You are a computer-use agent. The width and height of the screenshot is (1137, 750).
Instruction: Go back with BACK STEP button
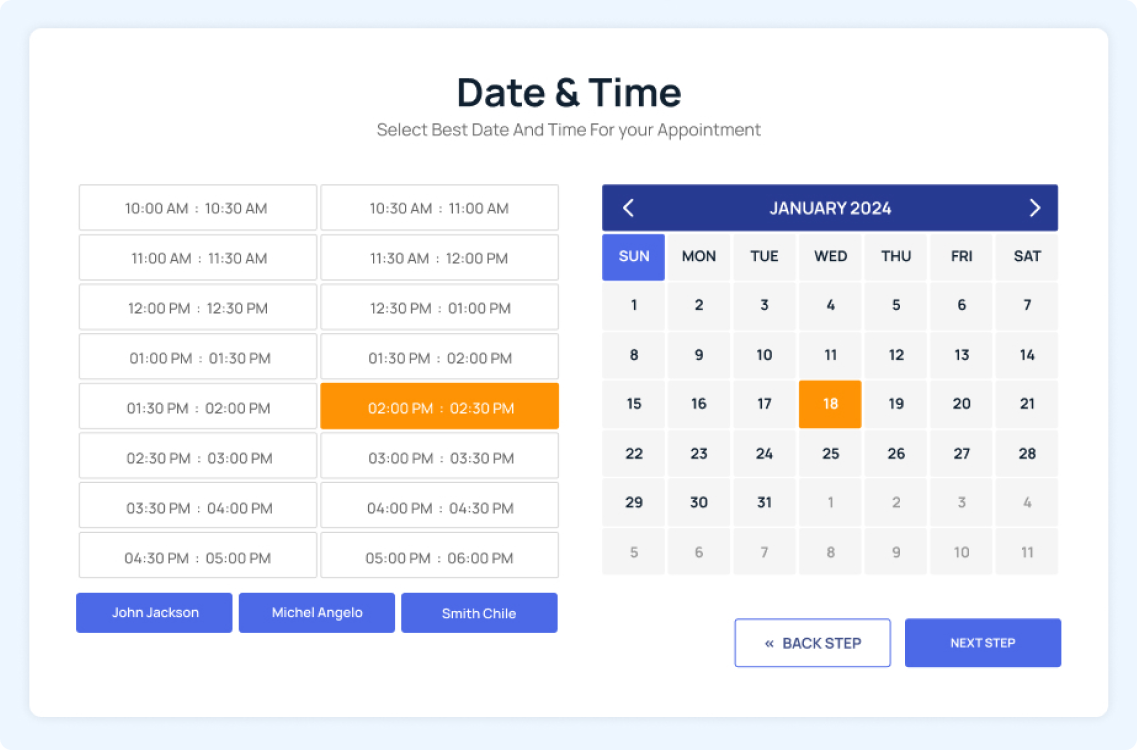pos(812,643)
